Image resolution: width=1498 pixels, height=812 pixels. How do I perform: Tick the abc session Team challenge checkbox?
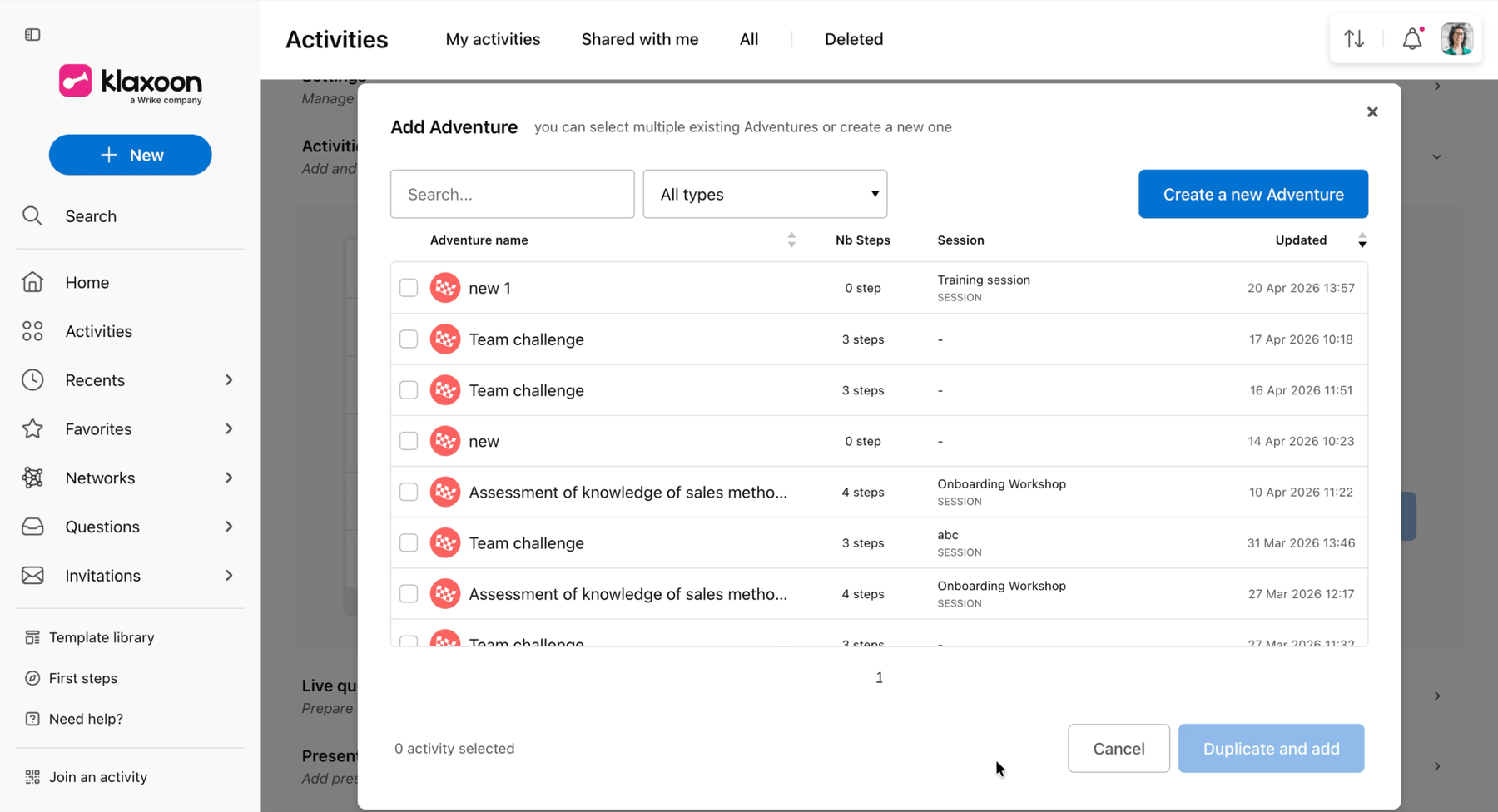point(409,543)
